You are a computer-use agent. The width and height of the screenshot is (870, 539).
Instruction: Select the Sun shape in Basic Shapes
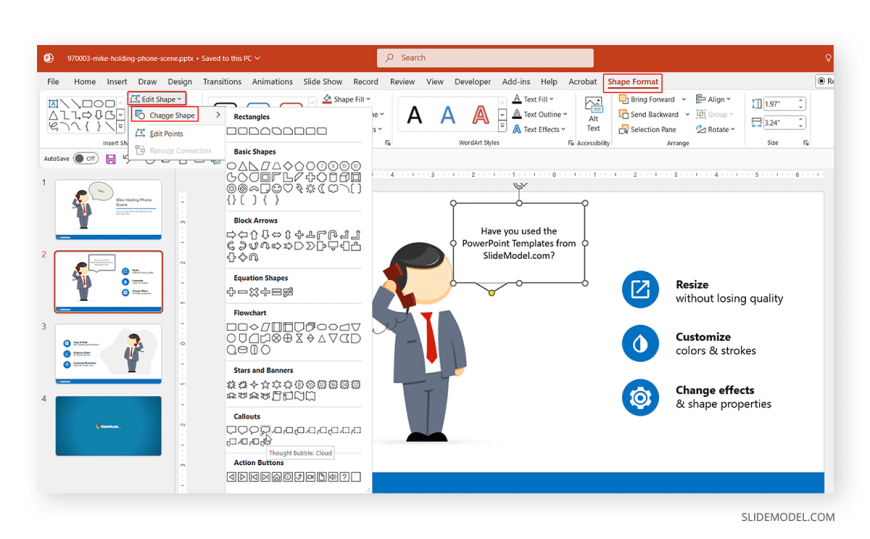point(311,189)
